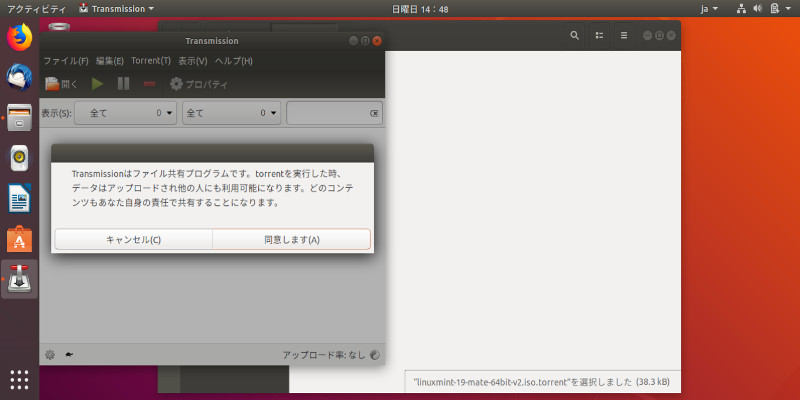The image size is (800, 400).
Task: Click search icon in Files window
Action: click(574, 35)
